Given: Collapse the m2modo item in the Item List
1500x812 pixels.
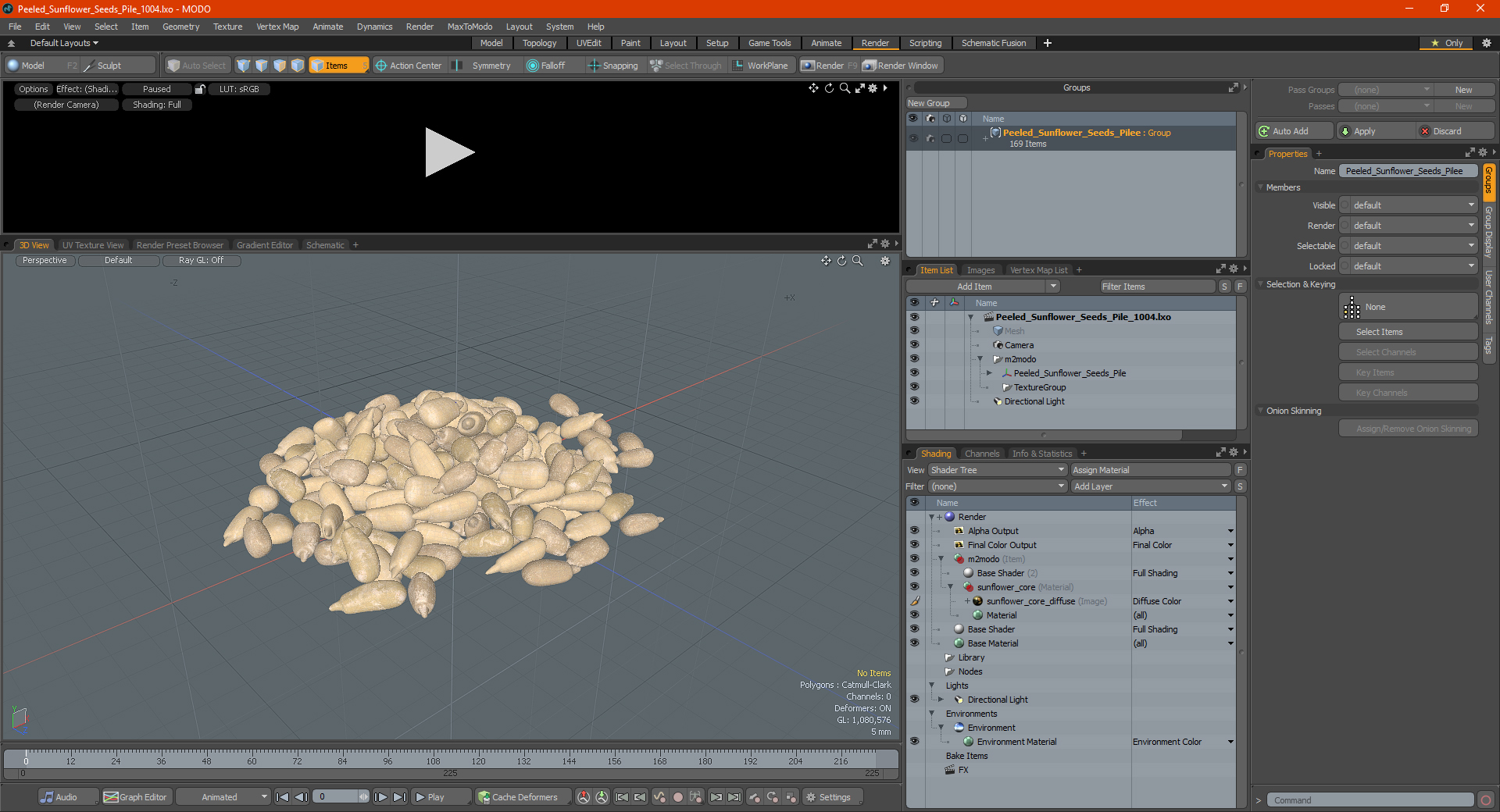Looking at the screenshot, I should click(x=980, y=359).
